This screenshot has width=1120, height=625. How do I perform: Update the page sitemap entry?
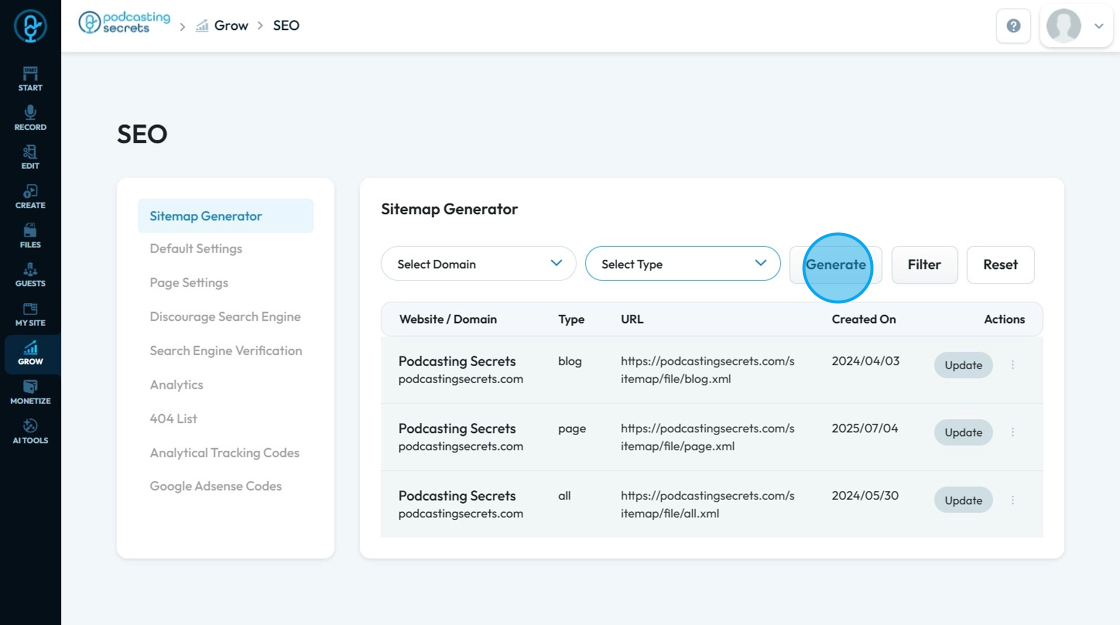click(x=963, y=432)
